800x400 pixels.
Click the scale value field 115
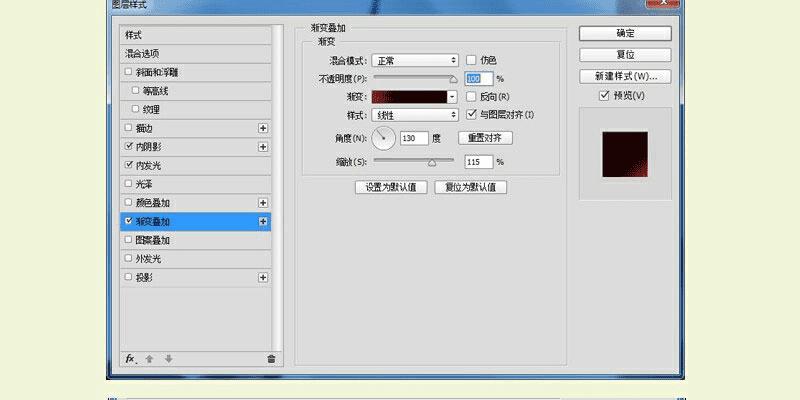point(479,162)
